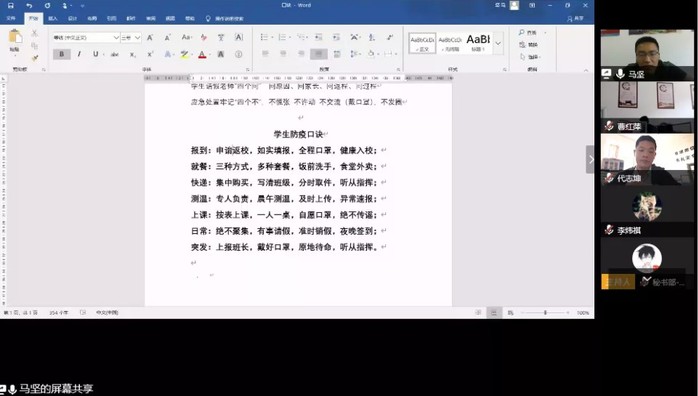Screen dimensions: 698x396
Task: Open the File menu tab
Action: [x=11, y=19]
